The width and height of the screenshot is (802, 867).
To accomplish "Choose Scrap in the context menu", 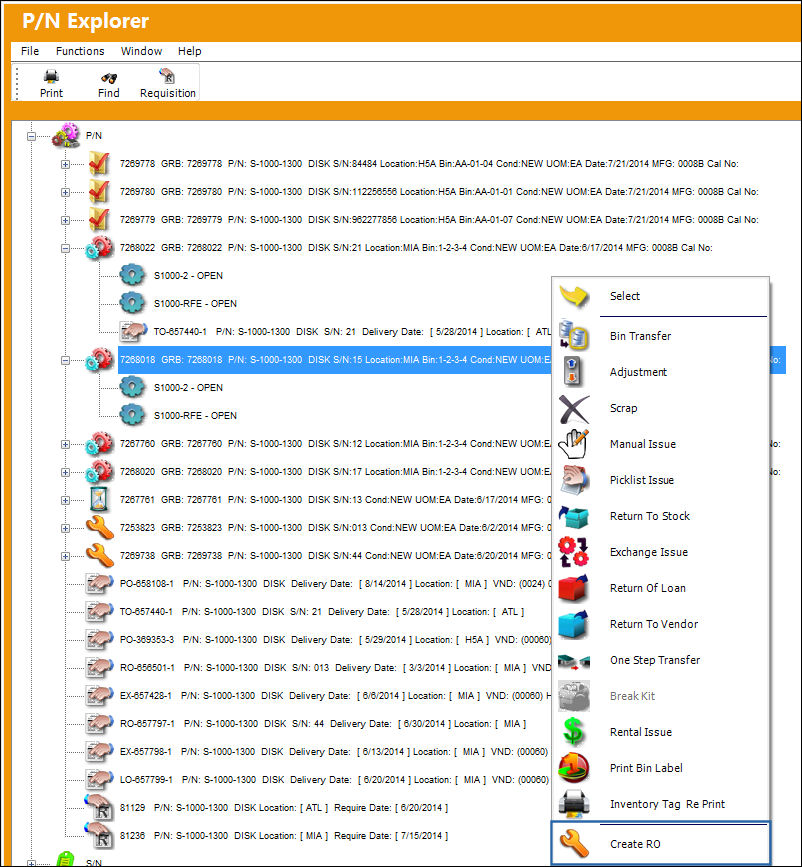I will (x=660, y=408).
